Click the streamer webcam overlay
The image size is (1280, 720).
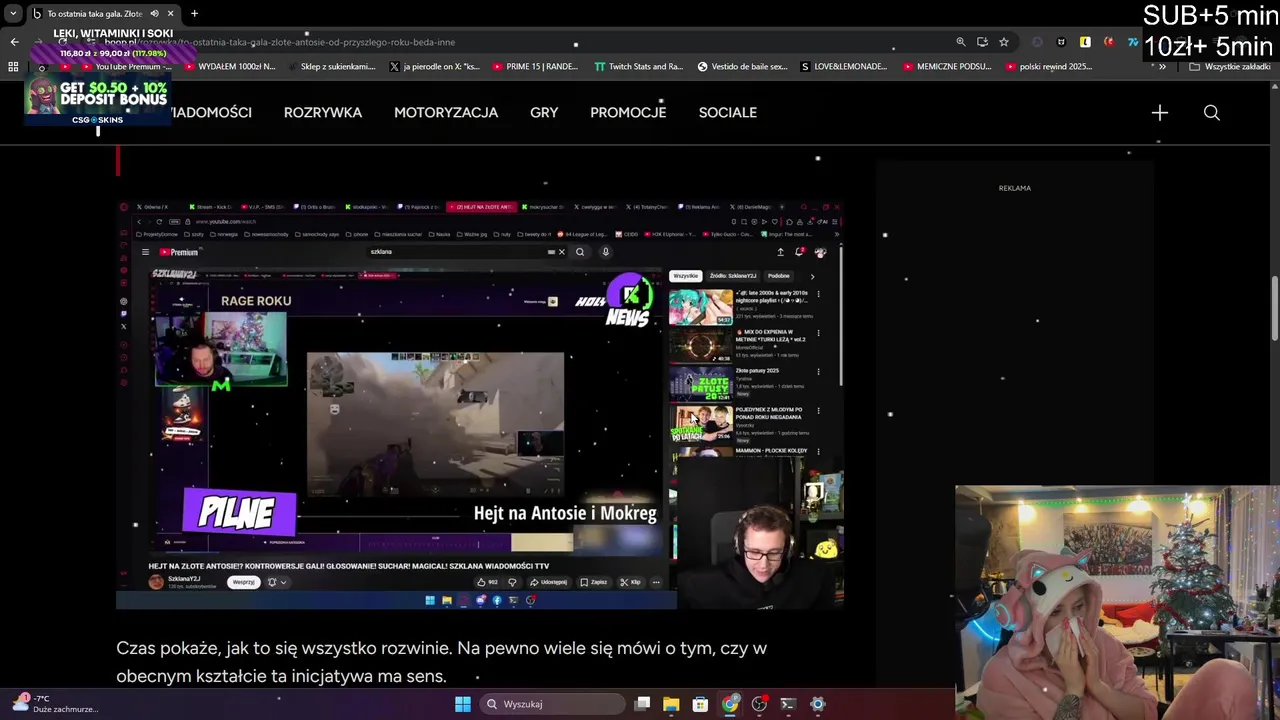click(1117, 603)
